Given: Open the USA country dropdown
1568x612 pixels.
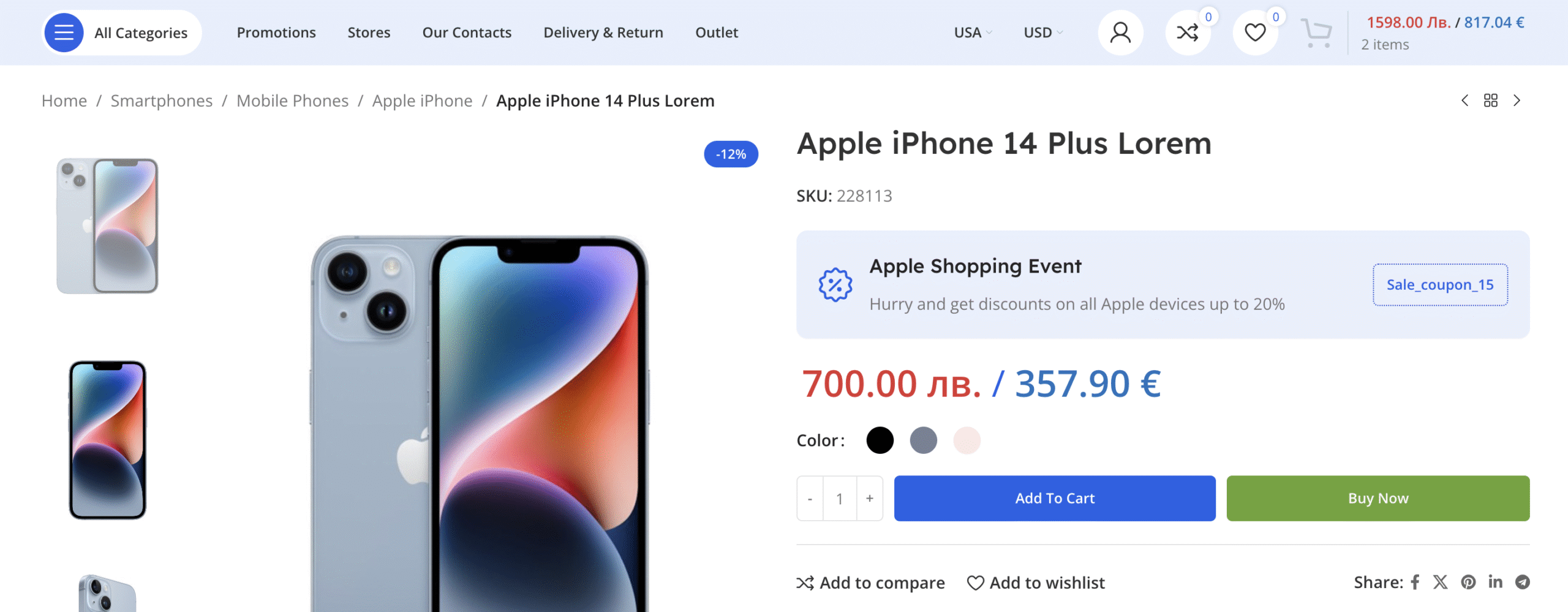Looking at the screenshot, I should click(972, 32).
